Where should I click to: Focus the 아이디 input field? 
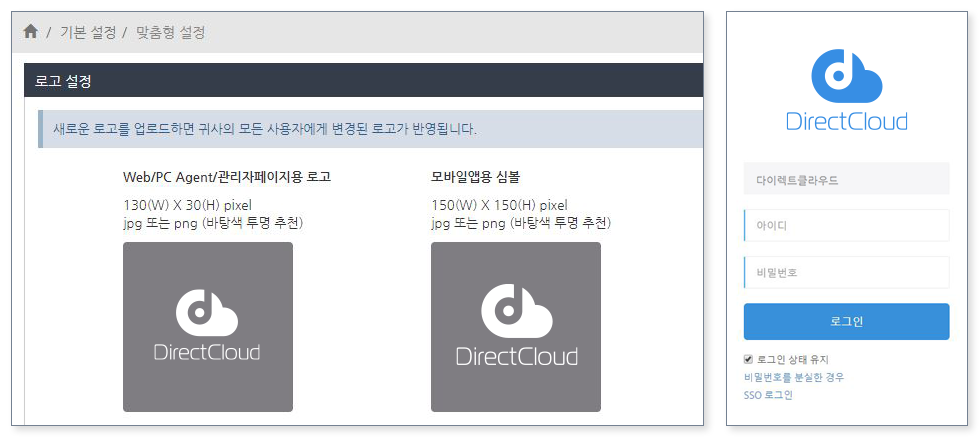[847, 225]
